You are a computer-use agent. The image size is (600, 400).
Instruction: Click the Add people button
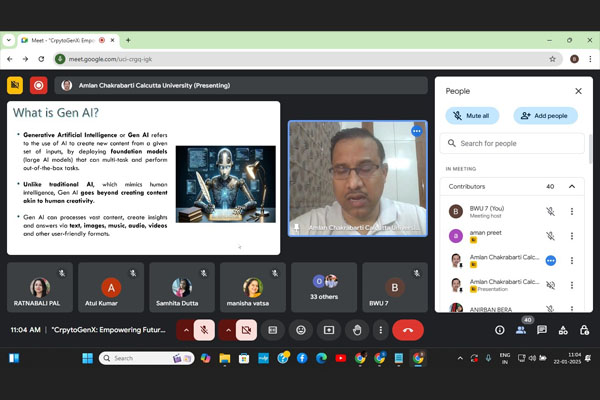[x=545, y=115]
